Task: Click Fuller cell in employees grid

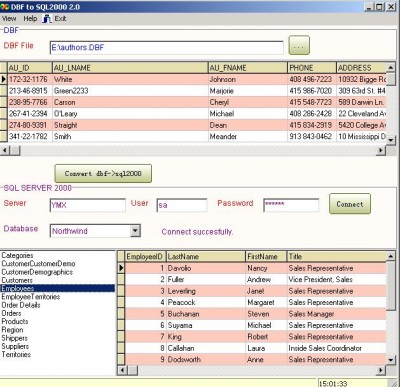Action: click(205, 279)
